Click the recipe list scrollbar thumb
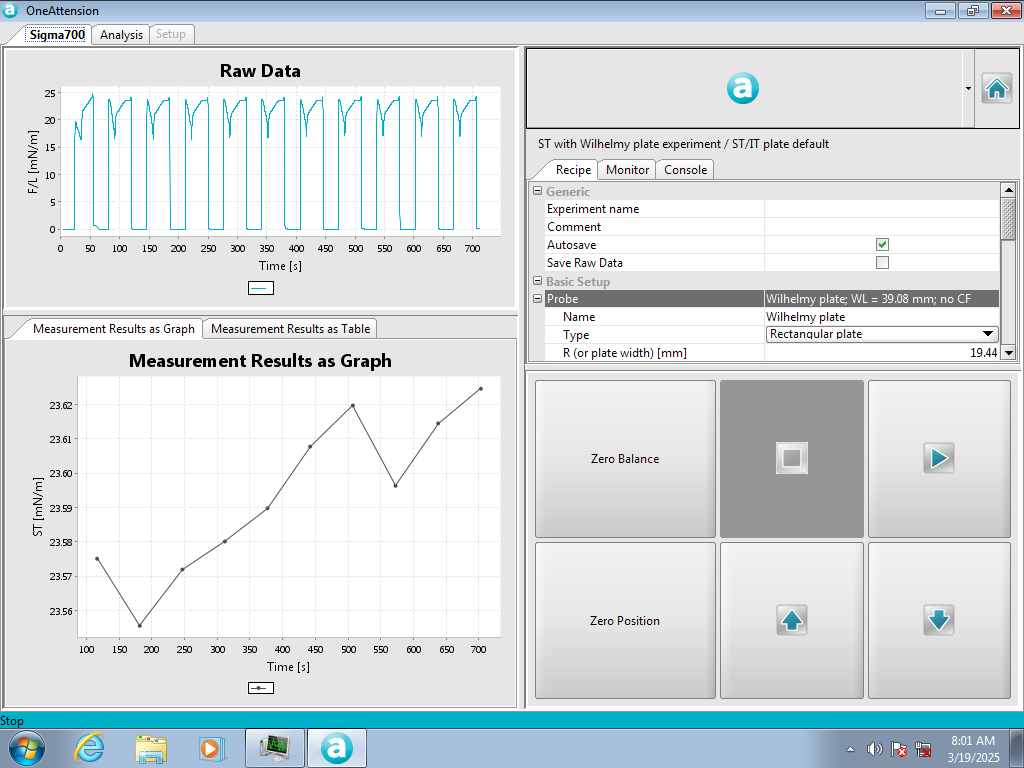The height and width of the screenshot is (768, 1024). [x=1008, y=219]
